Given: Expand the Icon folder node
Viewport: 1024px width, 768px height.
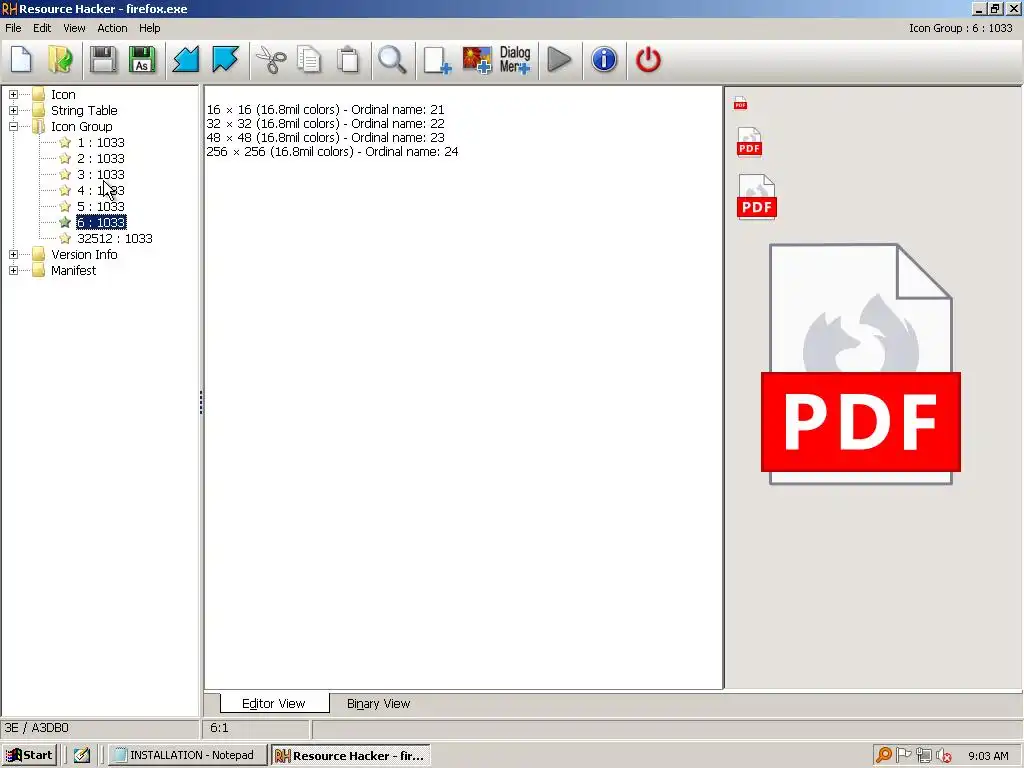Looking at the screenshot, I should 13,95.
